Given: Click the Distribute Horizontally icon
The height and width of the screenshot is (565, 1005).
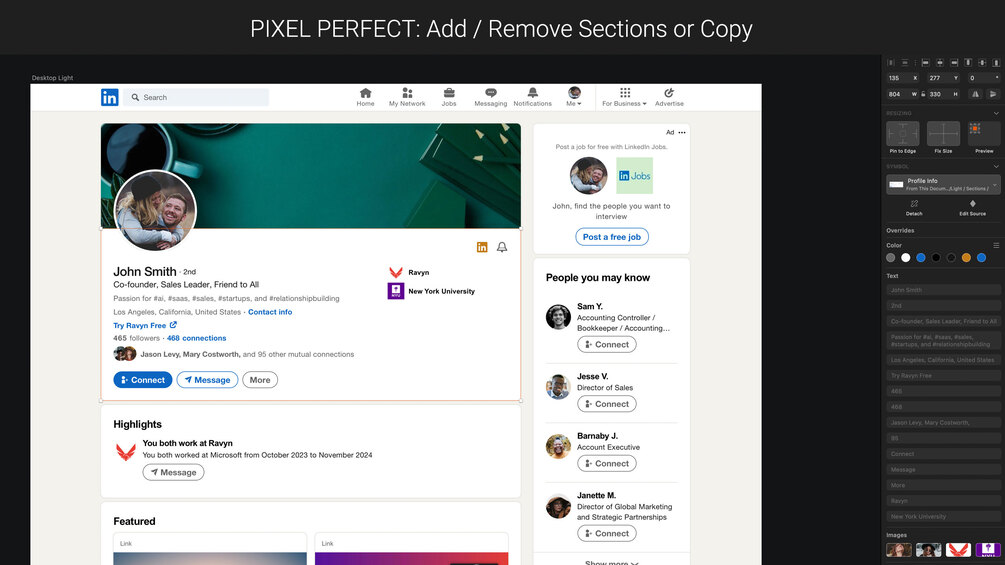Looking at the screenshot, I should click(x=890, y=63).
